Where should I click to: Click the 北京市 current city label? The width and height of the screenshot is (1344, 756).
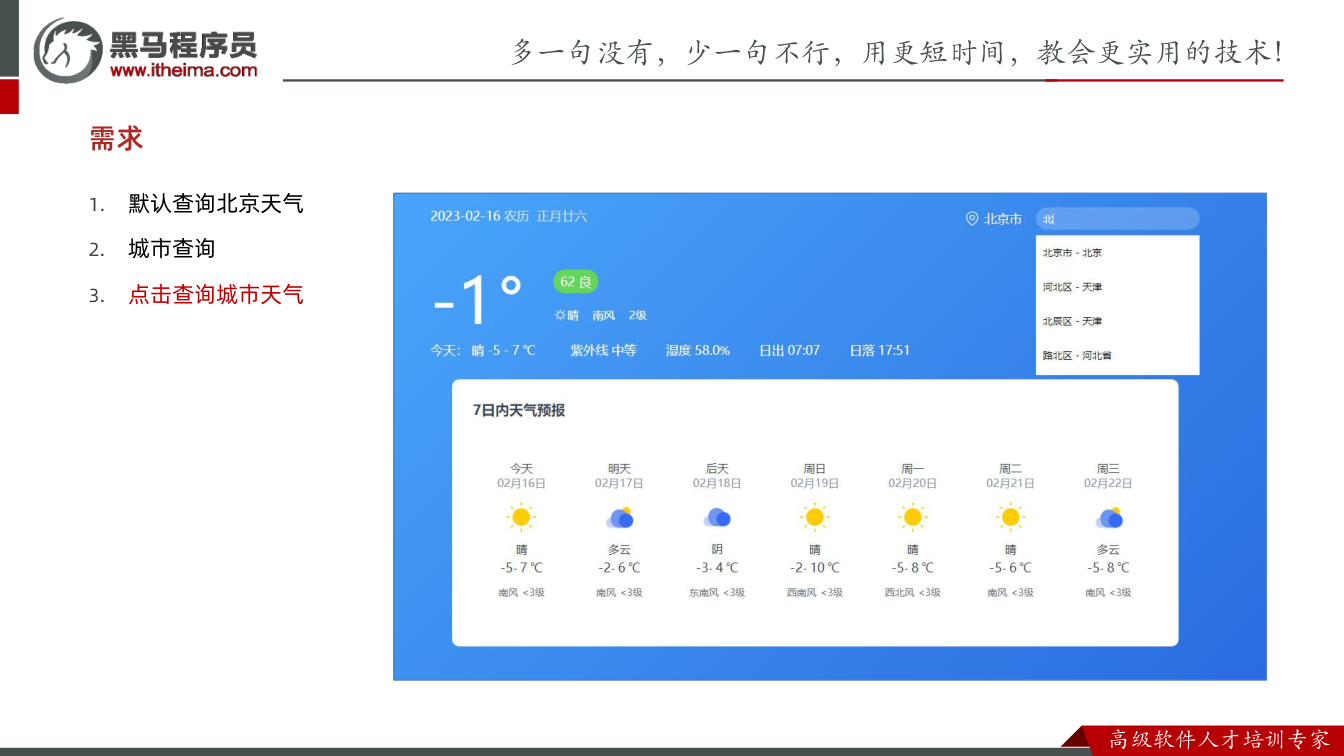click(x=1003, y=219)
